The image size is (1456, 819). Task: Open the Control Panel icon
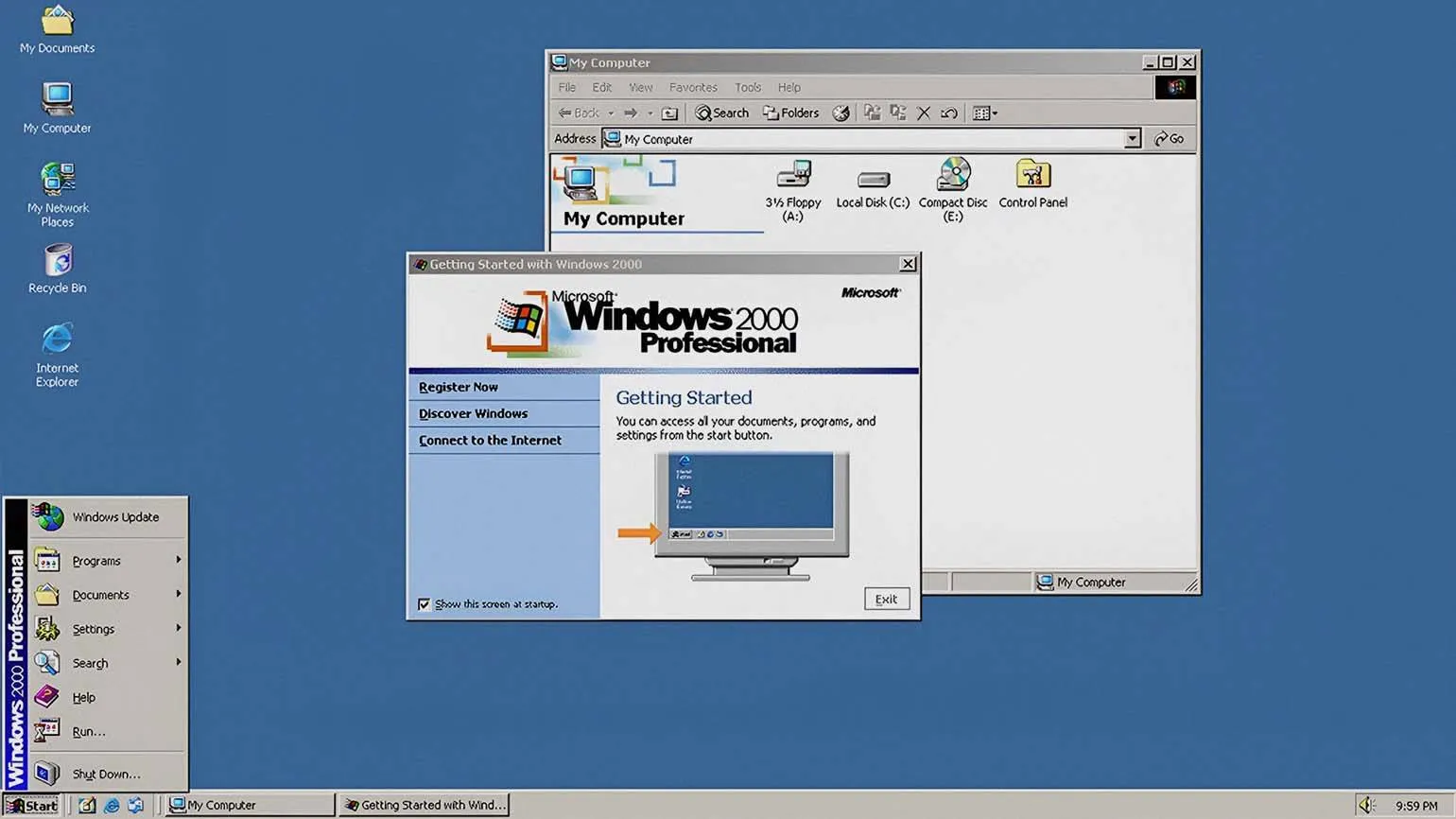coord(1032,178)
